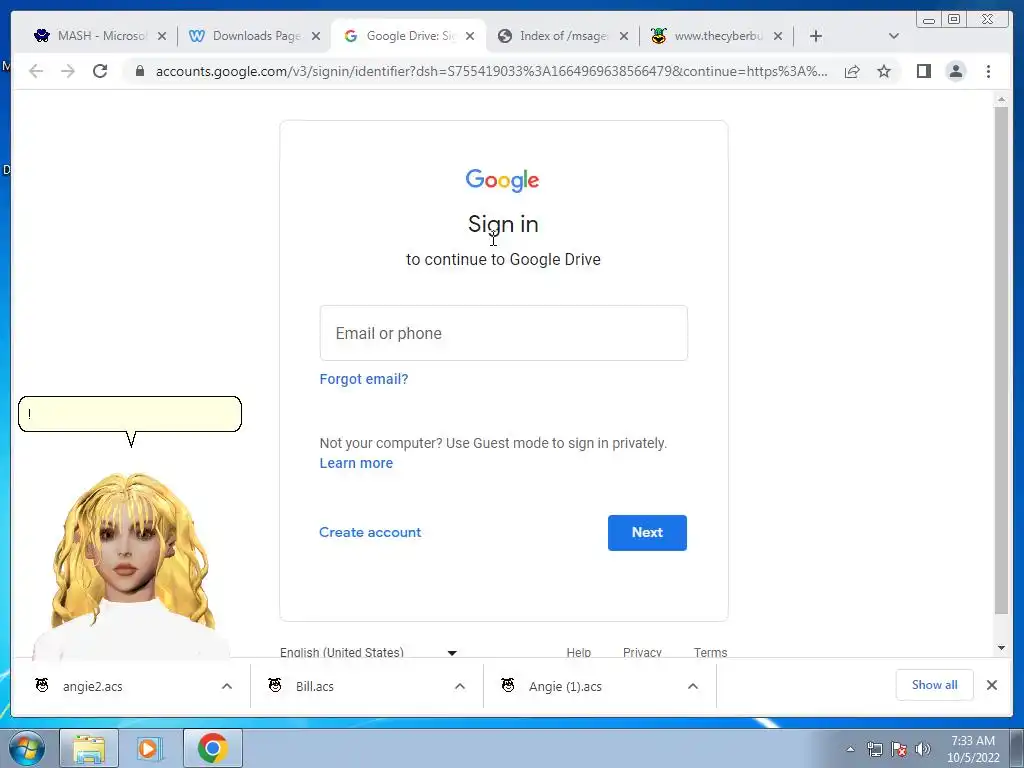Open the Chrome three-dot menu
Viewport: 1024px width, 768px height.
point(988,71)
